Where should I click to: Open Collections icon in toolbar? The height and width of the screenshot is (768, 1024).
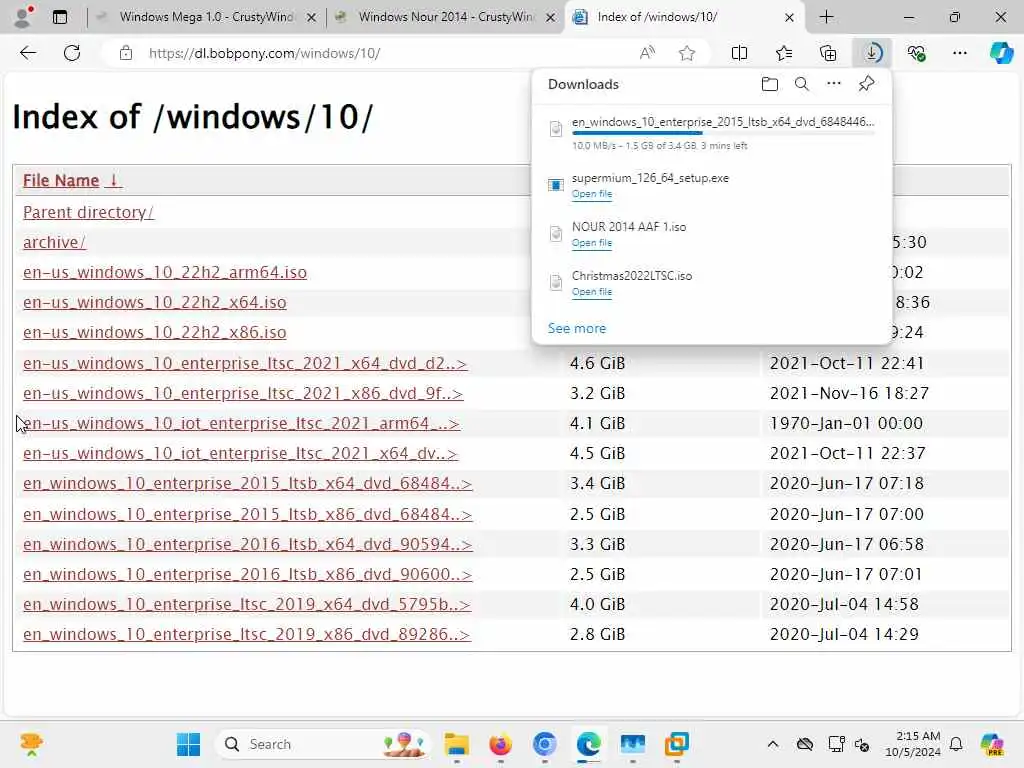tap(827, 53)
